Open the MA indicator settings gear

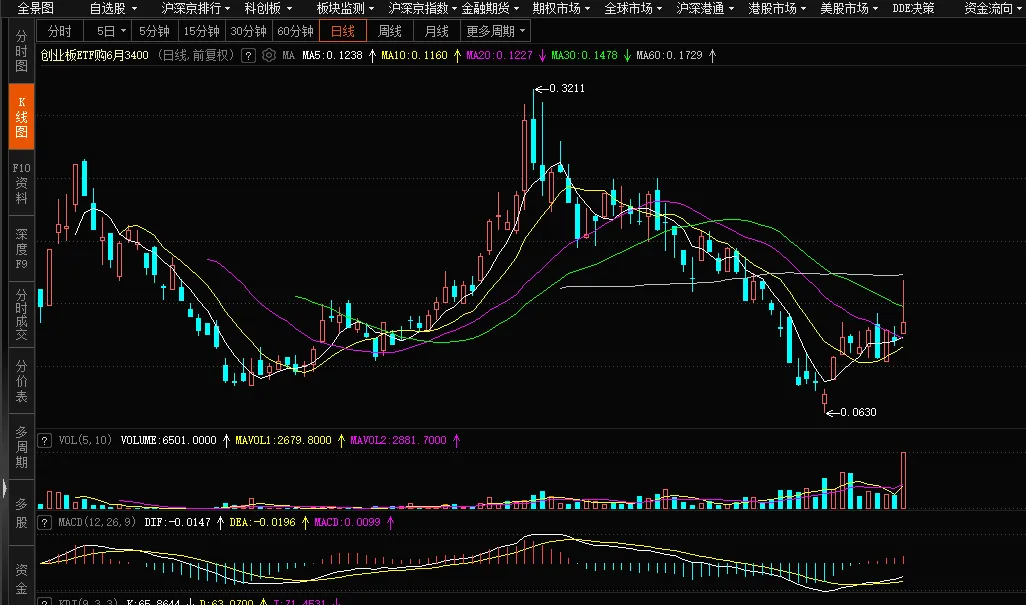(268, 56)
